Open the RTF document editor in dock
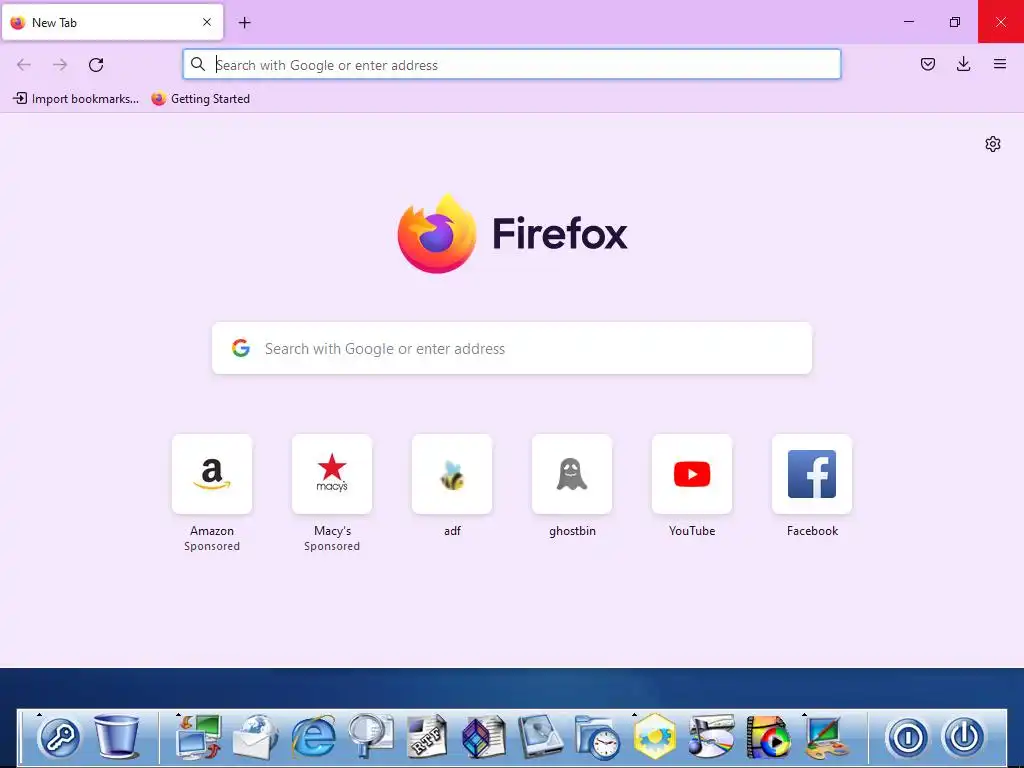This screenshot has height=768, width=1024. pos(427,737)
